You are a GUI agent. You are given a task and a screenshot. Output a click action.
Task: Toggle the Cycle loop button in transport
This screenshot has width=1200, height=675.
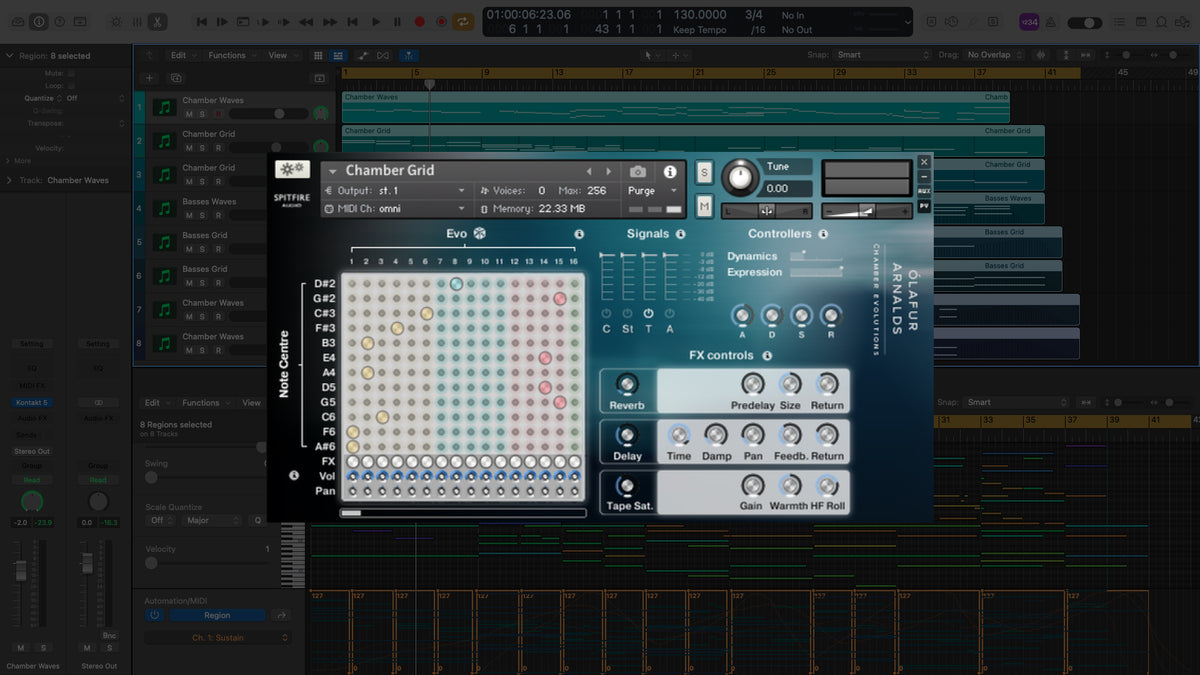tap(463, 21)
